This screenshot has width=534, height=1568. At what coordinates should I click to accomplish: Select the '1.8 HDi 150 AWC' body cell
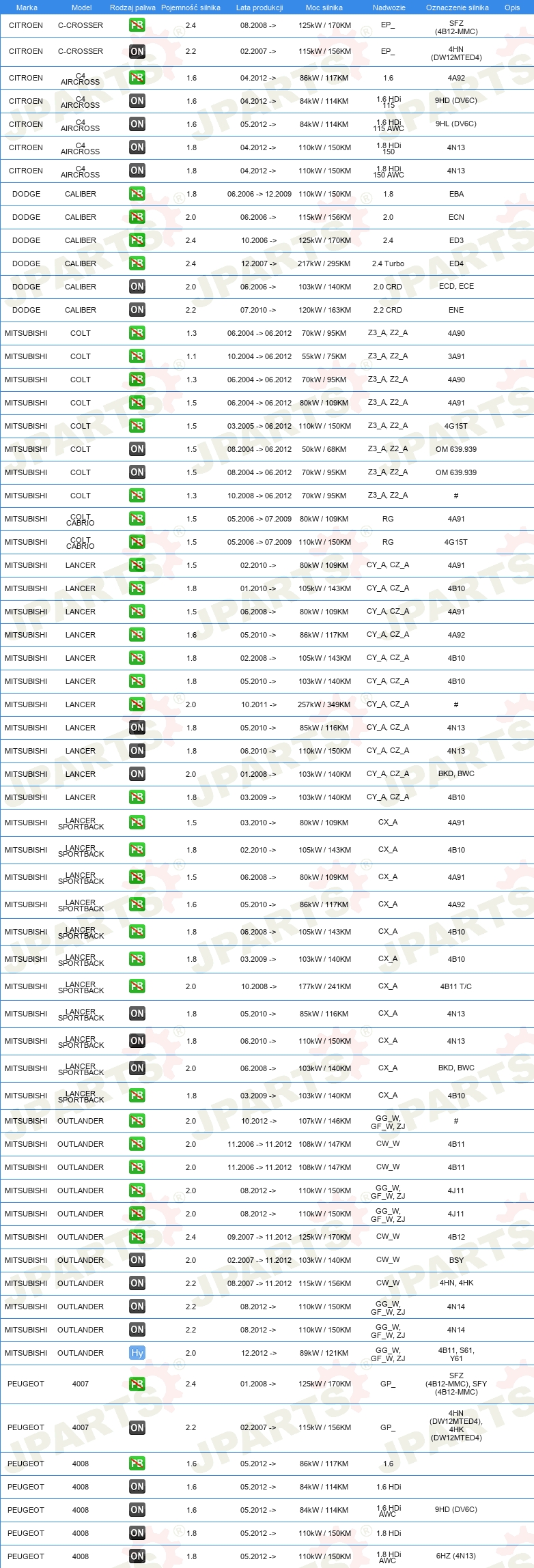(x=389, y=171)
